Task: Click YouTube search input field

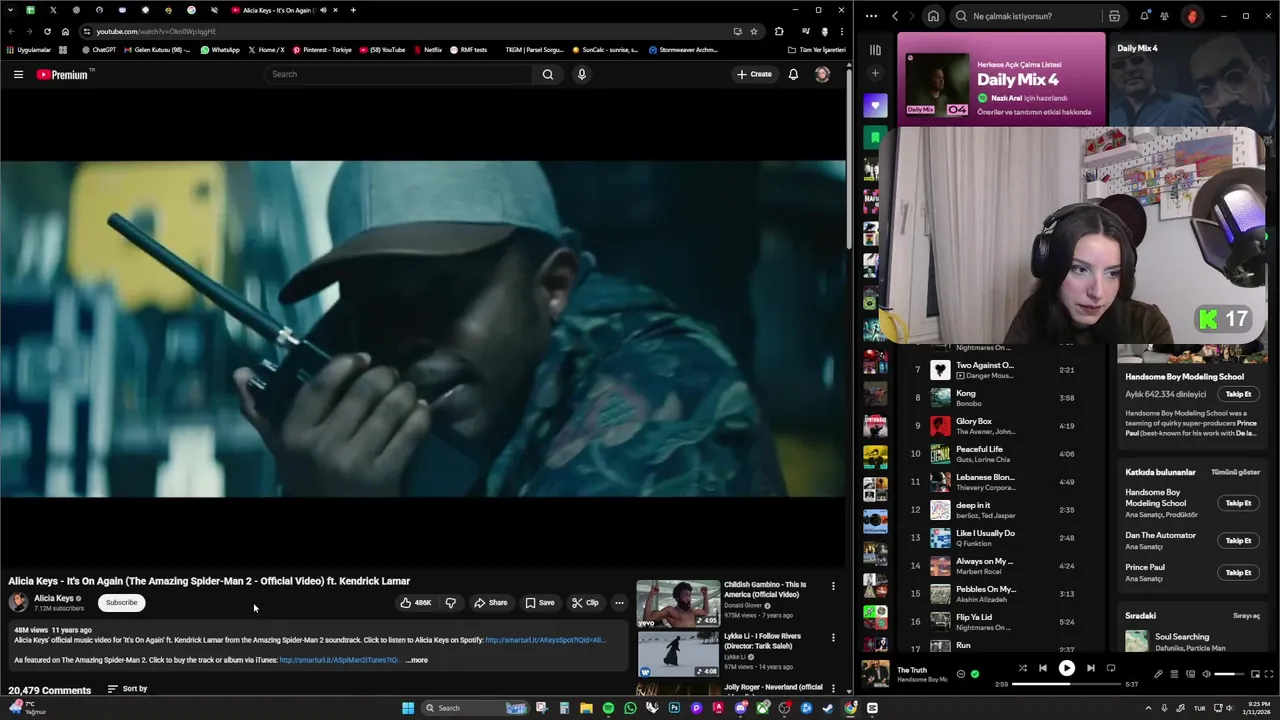Action: [398, 74]
